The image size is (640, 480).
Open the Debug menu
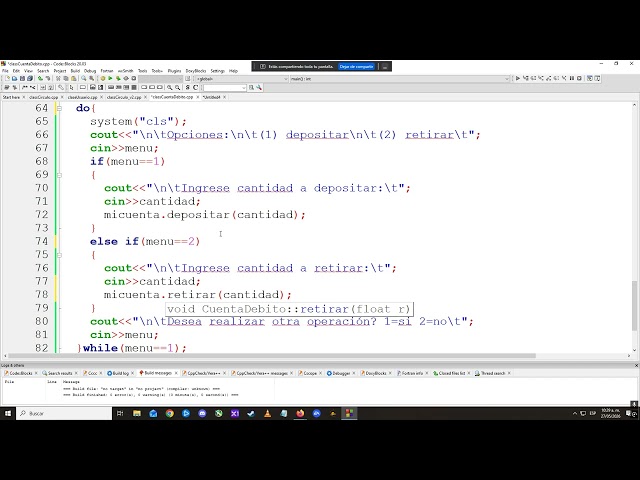(x=90, y=71)
